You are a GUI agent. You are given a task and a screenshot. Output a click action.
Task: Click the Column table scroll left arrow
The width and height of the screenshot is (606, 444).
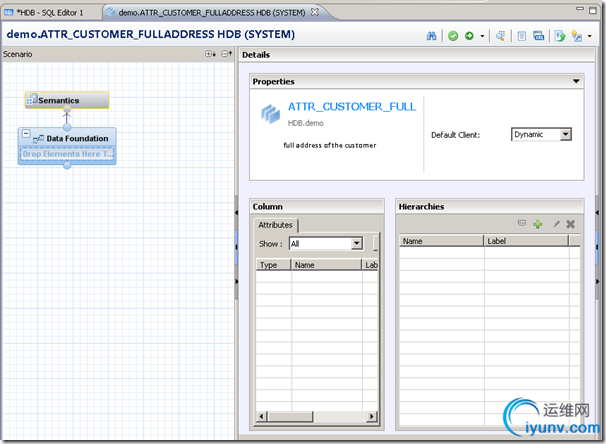262,416
